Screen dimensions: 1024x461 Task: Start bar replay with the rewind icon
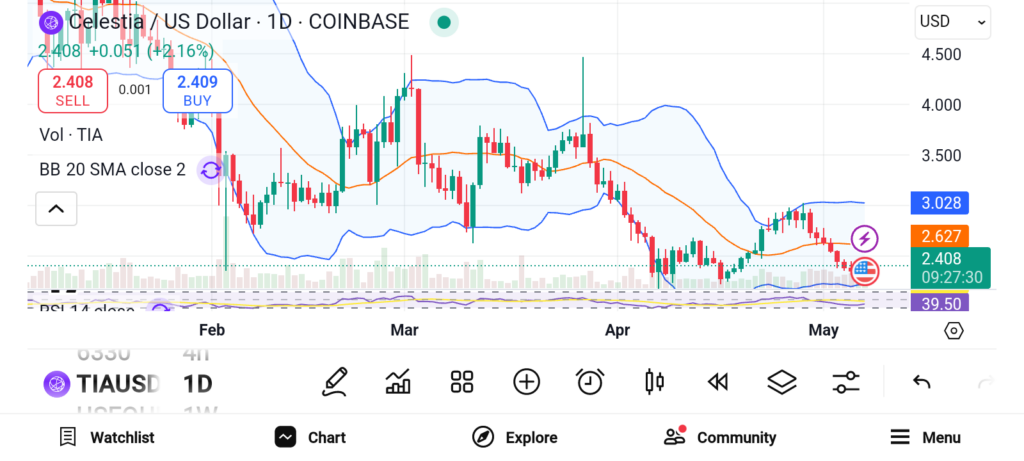pyautogui.click(x=717, y=381)
